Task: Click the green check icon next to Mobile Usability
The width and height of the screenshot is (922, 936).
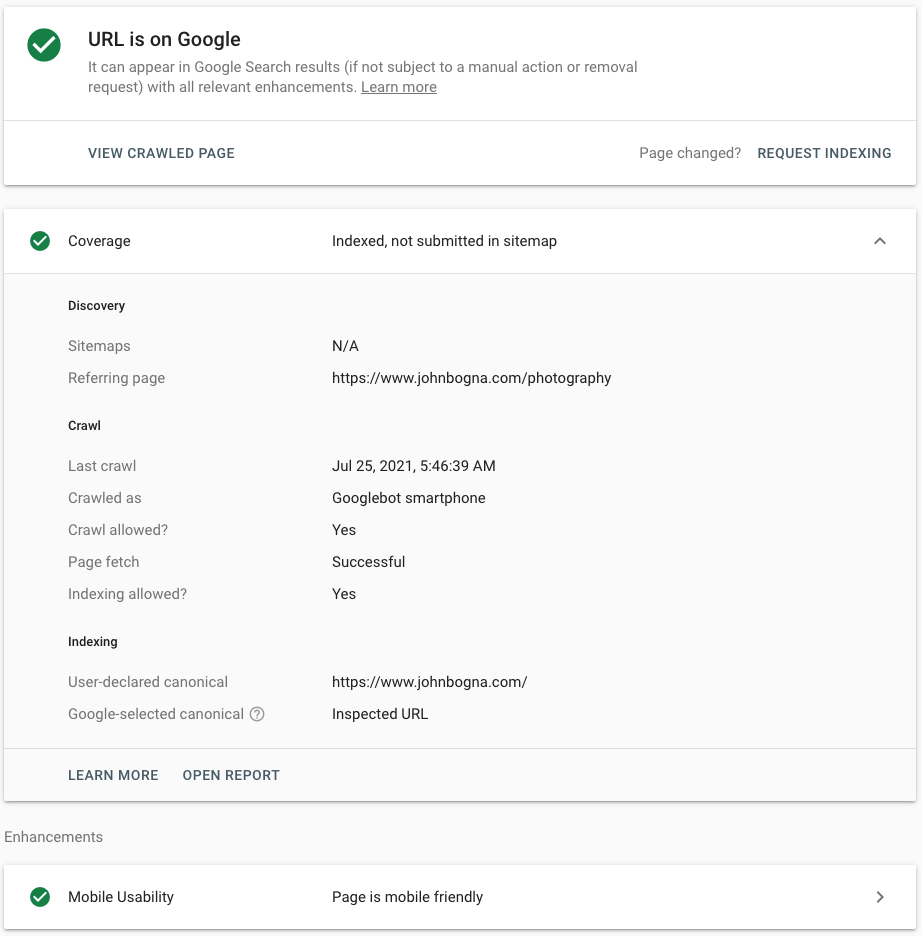Action: (40, 897)
